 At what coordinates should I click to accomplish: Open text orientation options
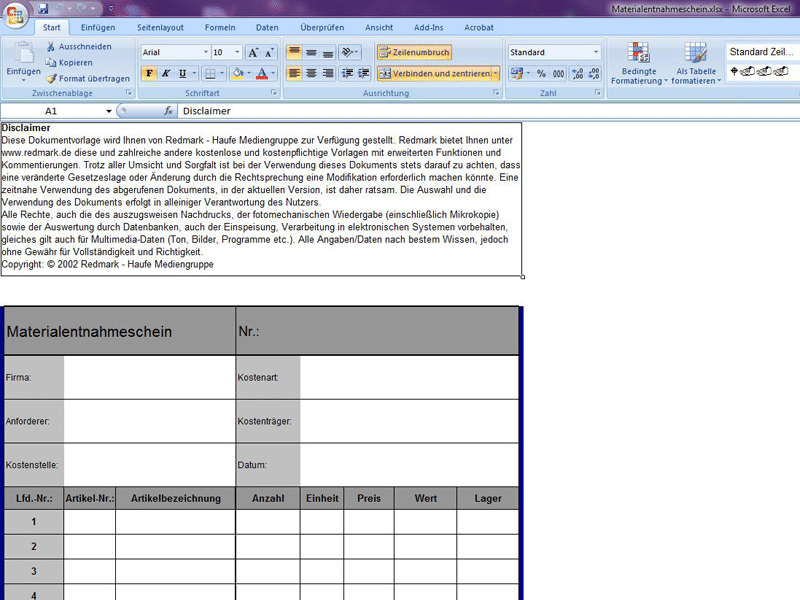pyautogui.click(x=349, y=52)
